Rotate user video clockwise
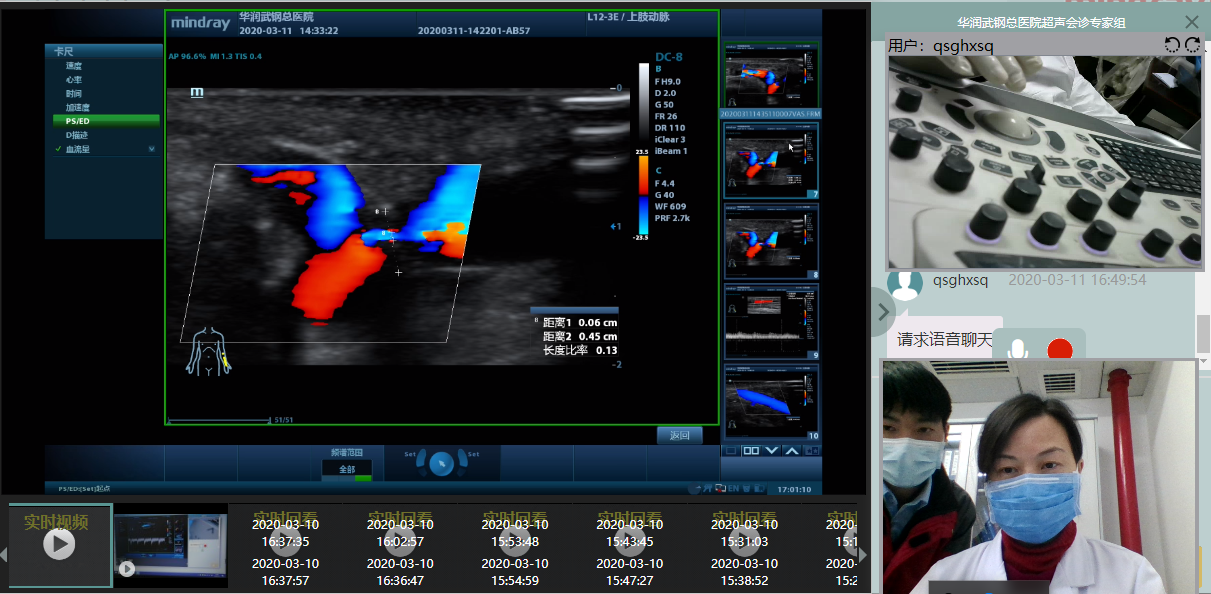1211x594 pixels. pos(1192,44)
